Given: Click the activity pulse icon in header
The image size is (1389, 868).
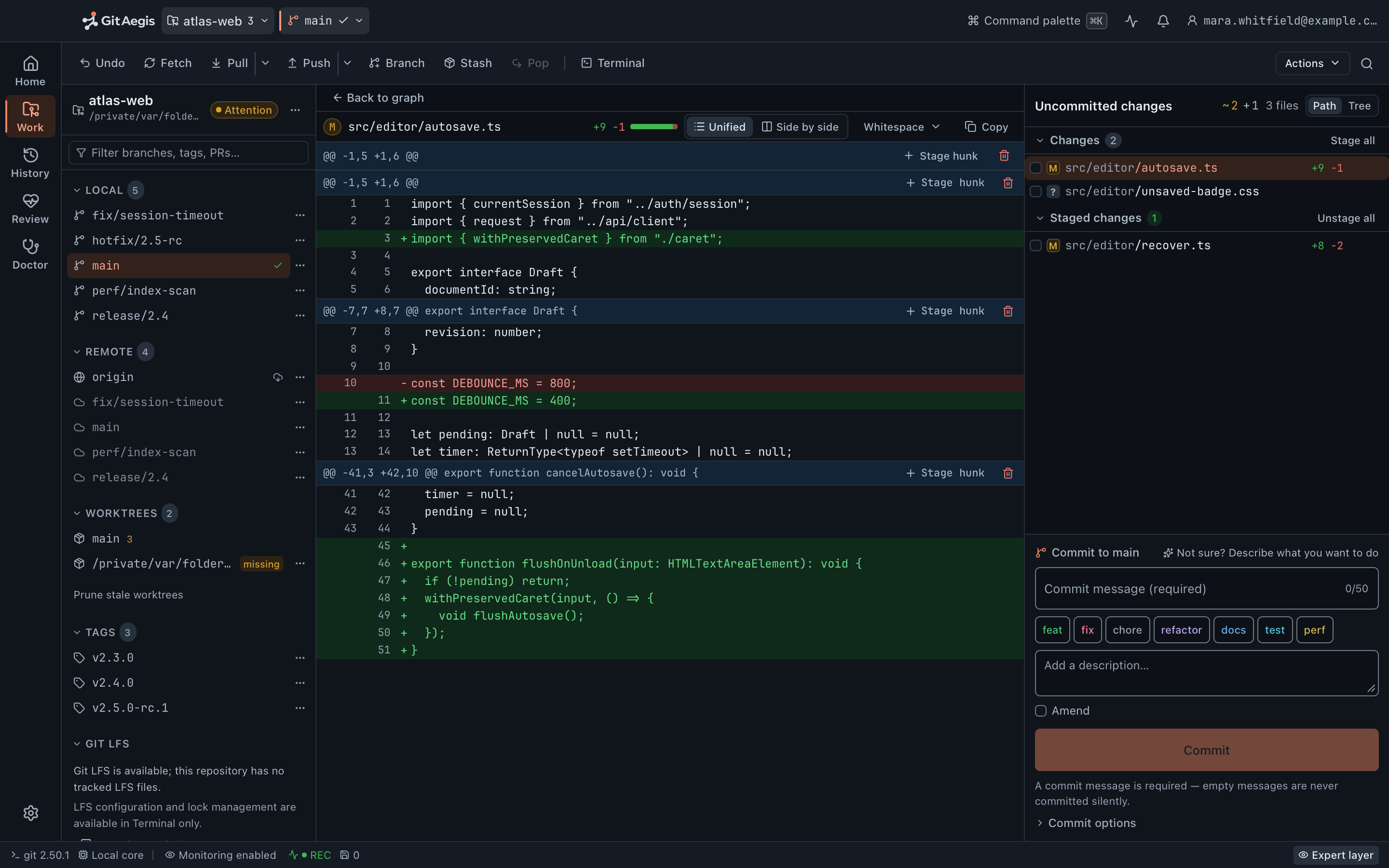Looking at the screenshot, I should pyautogui.click(x=1131, y=21).
